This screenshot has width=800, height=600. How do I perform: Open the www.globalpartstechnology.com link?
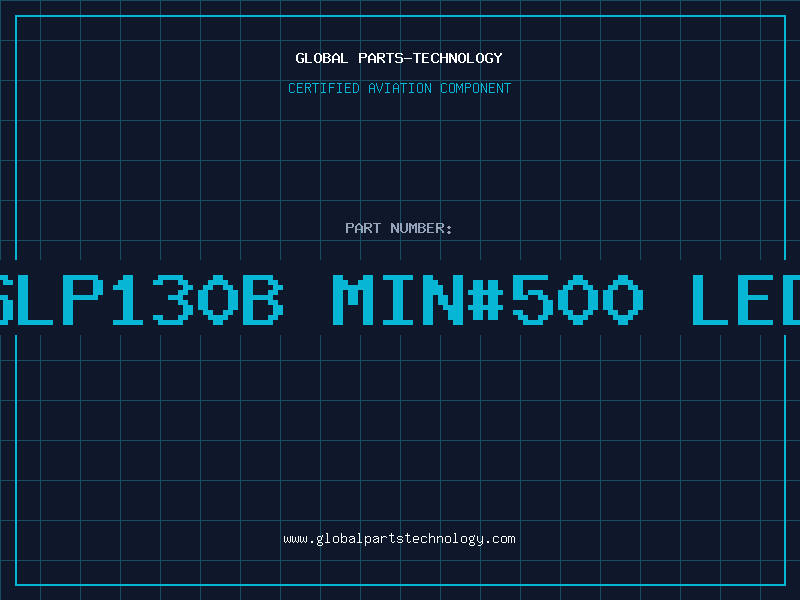(x=399, y=539)
